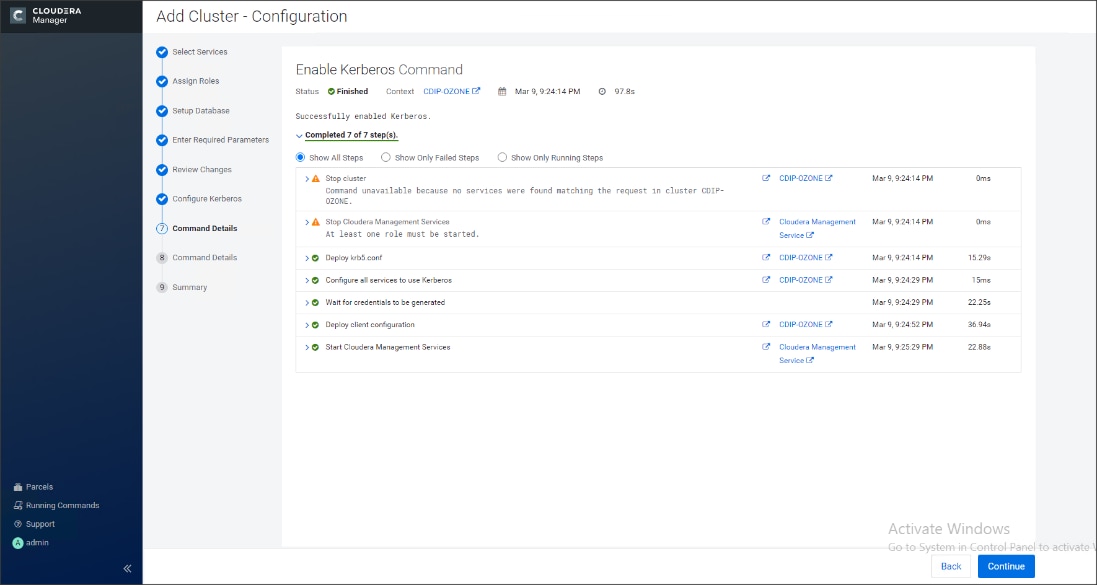This screenshot has height=585, width=1097.
Task: Select Show Only Running Steps
Action: 502,157
